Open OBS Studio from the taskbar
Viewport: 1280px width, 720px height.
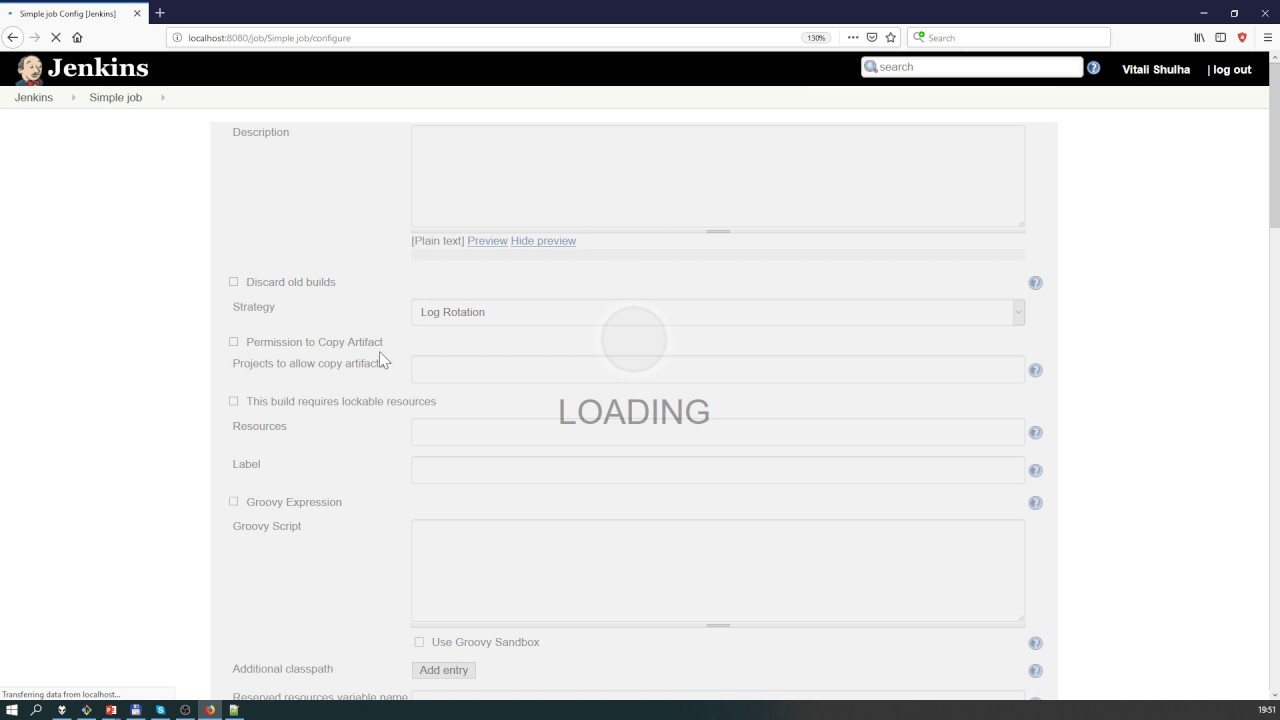click(x=185, y=710)
